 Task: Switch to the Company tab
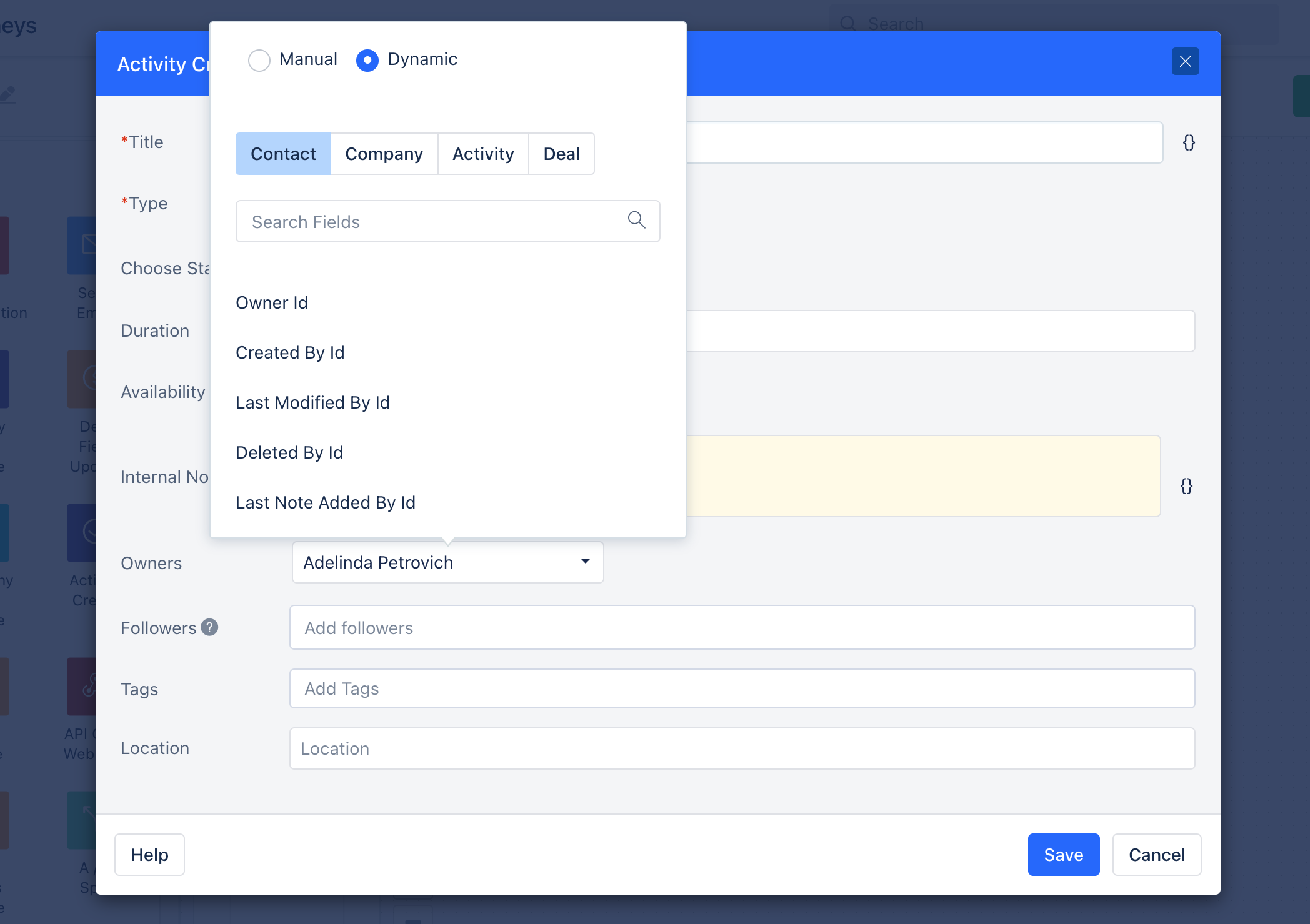tap(384, 154)
